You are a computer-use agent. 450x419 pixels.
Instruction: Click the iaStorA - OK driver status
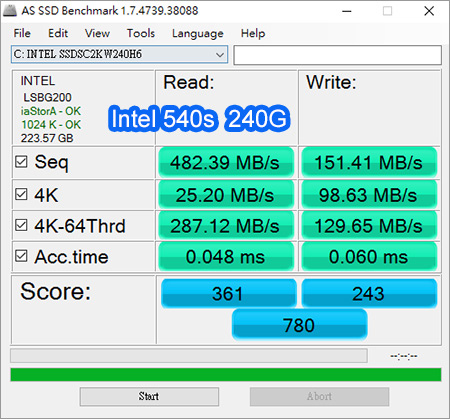pos(51,111)
